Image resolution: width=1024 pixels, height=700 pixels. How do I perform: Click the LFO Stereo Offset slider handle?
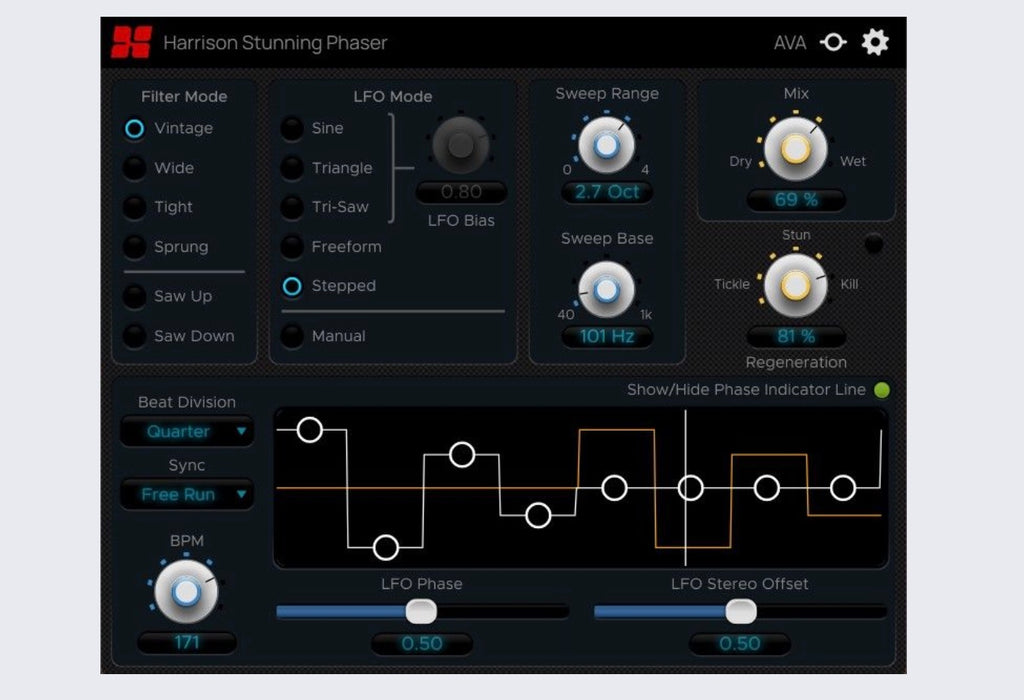[741, 612]
